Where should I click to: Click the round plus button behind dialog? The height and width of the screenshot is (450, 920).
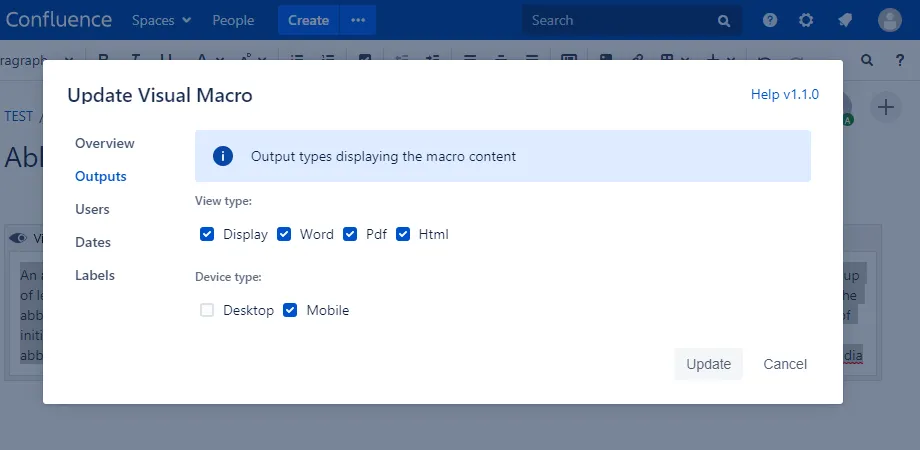click(x=885, y=107)
